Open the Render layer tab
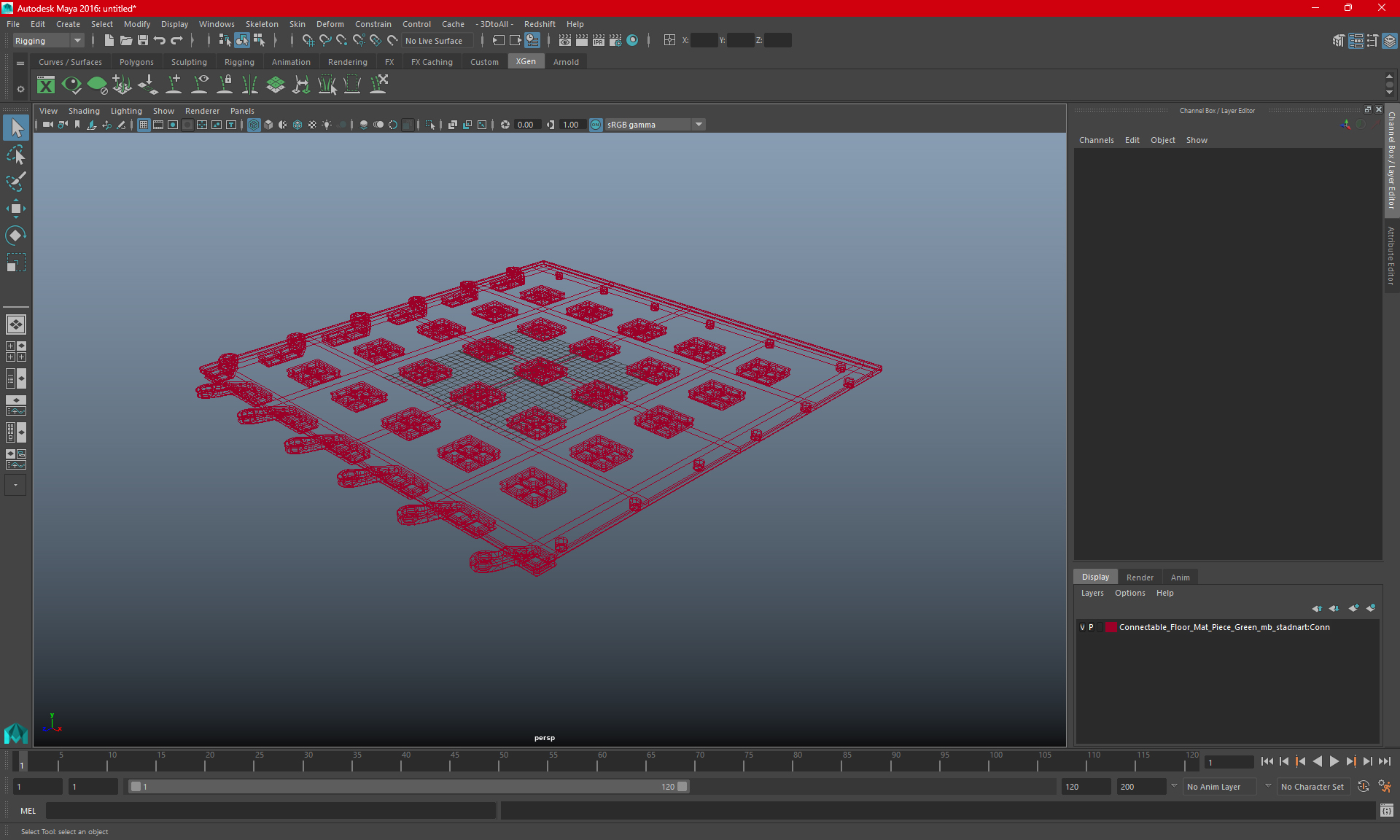 tap(1140, 577)
